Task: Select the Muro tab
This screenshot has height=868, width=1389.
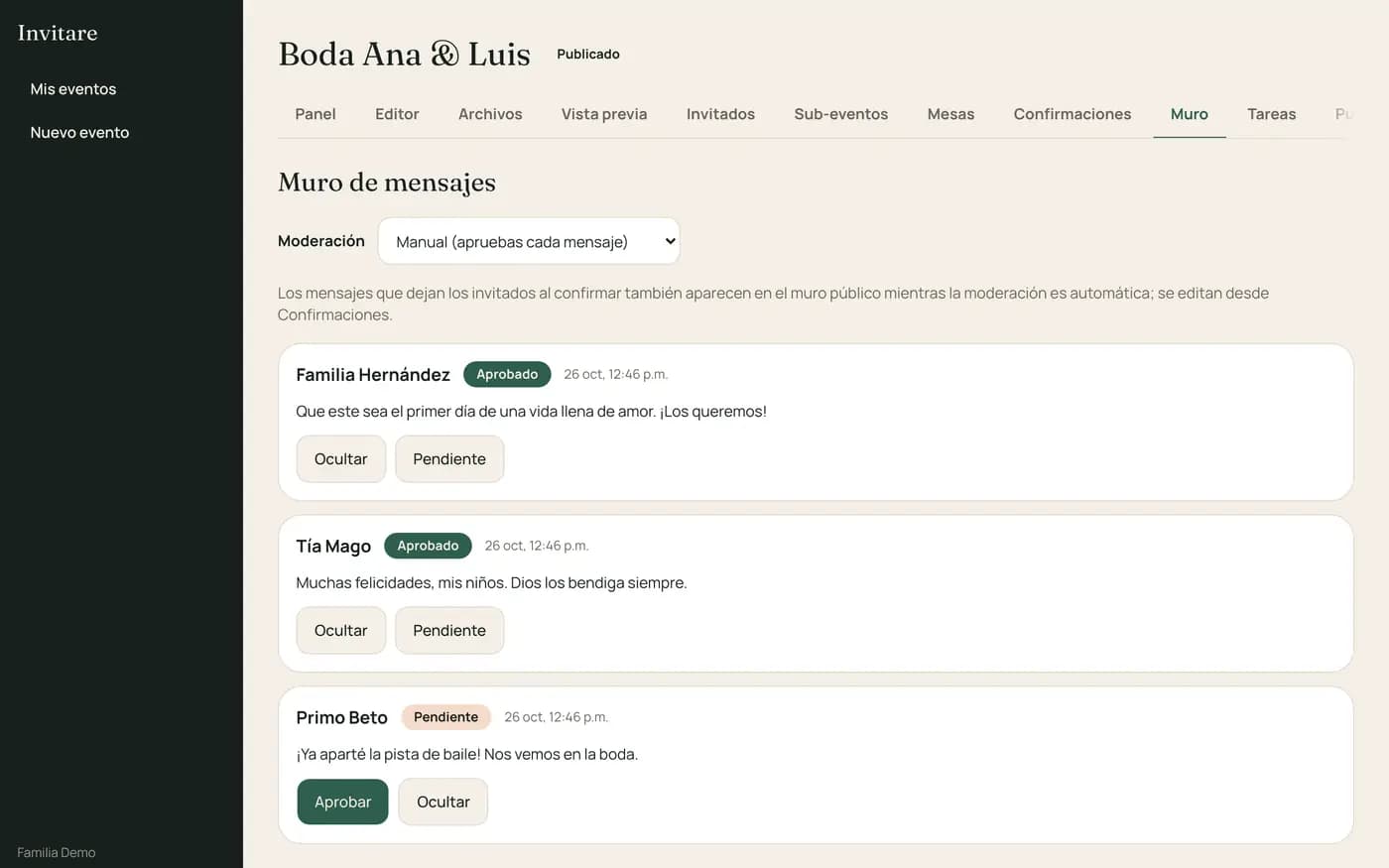Action: [x=1190, y=114]
